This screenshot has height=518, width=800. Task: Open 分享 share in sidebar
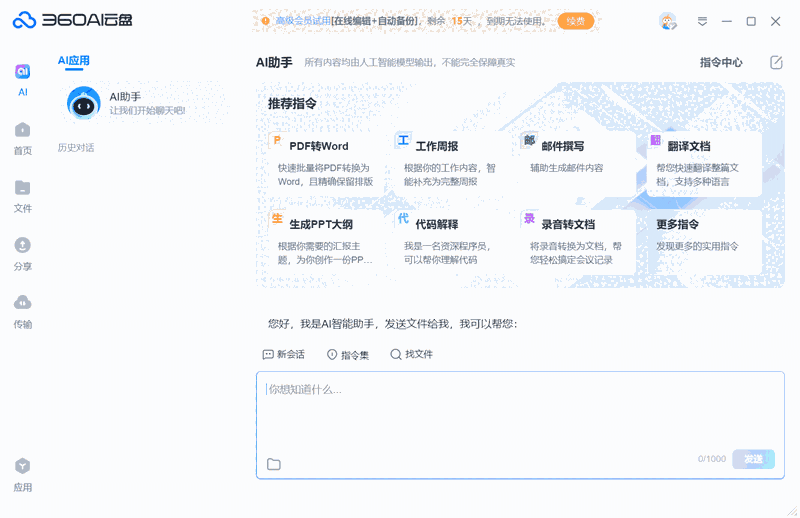click(22, 254)
